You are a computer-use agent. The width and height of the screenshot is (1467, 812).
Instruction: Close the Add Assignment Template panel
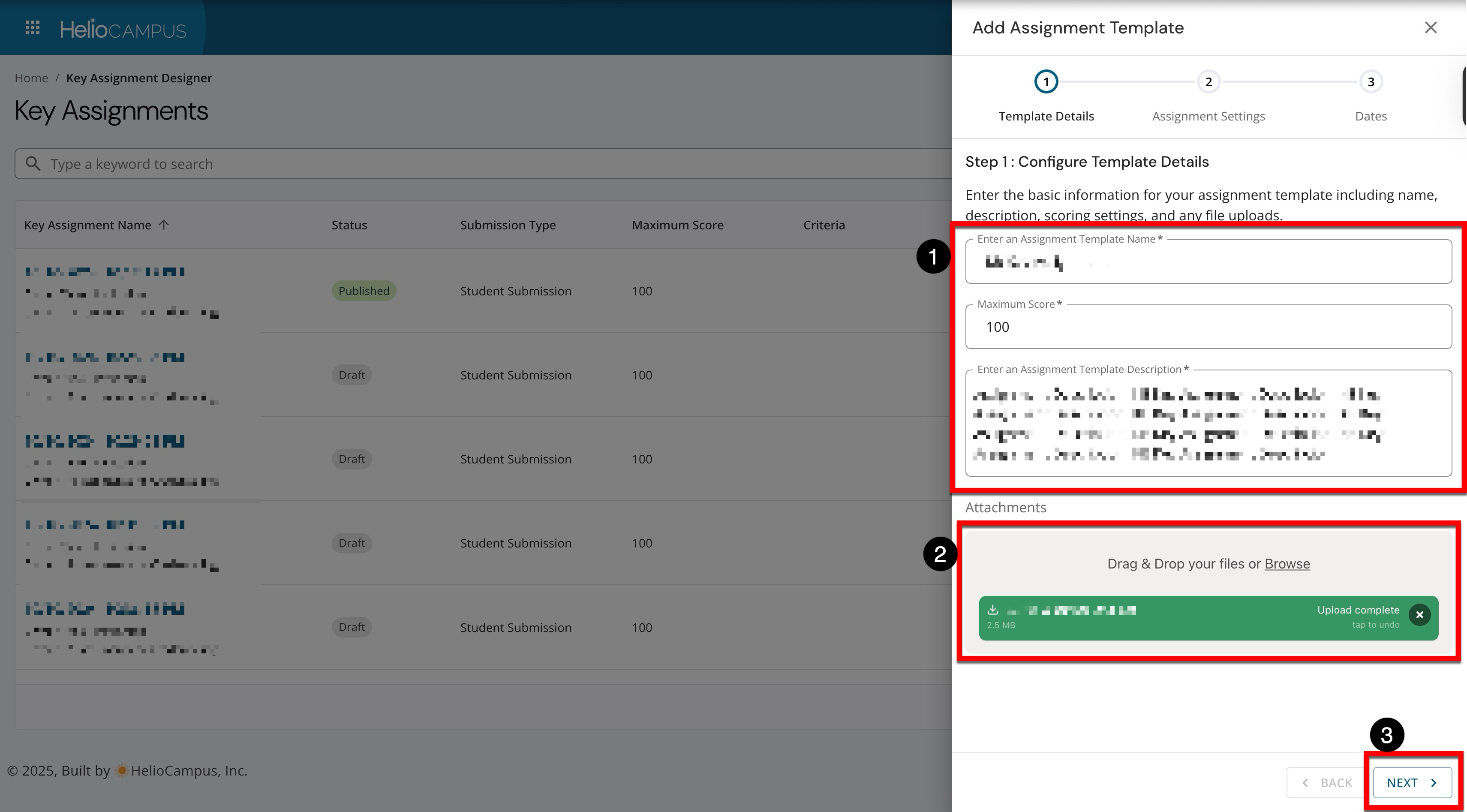tap(1430, 28)
